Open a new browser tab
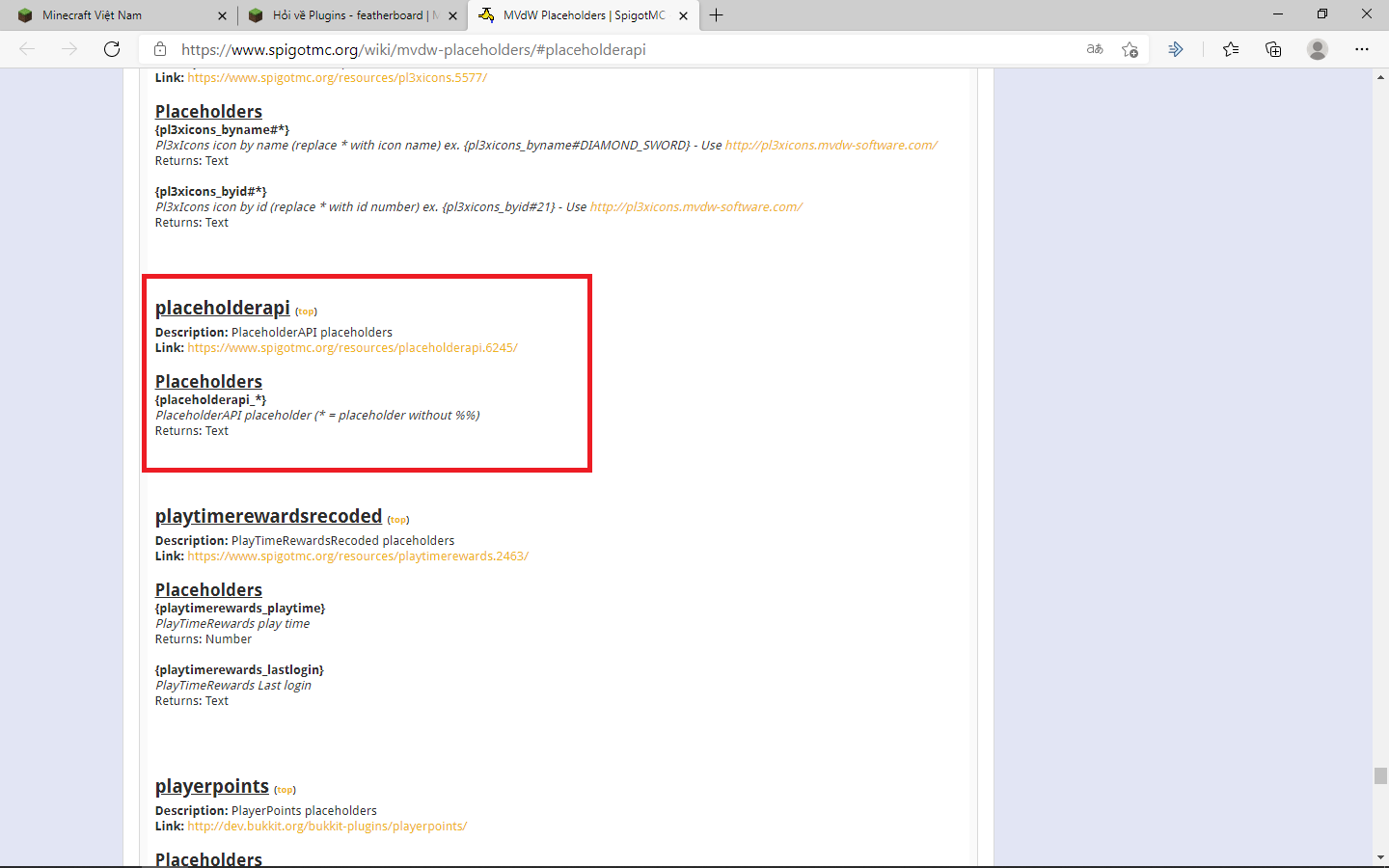Viewport: 1389px width, 868px height. click(x=716, y=15)
